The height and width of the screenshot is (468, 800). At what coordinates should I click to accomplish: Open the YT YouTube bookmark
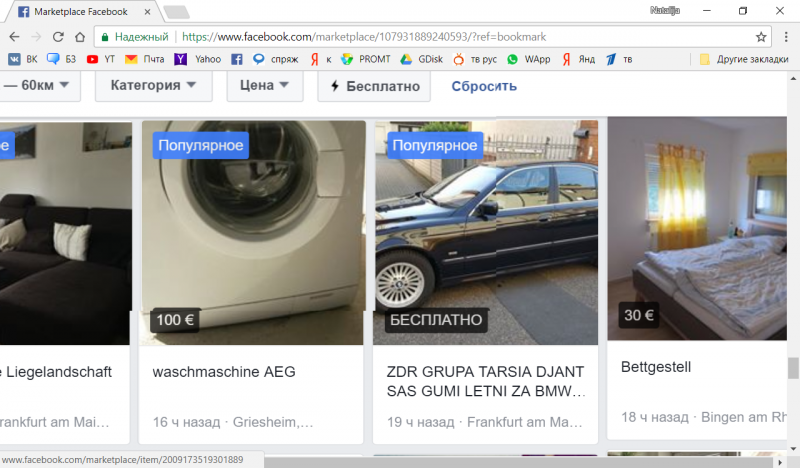(101, 59)
